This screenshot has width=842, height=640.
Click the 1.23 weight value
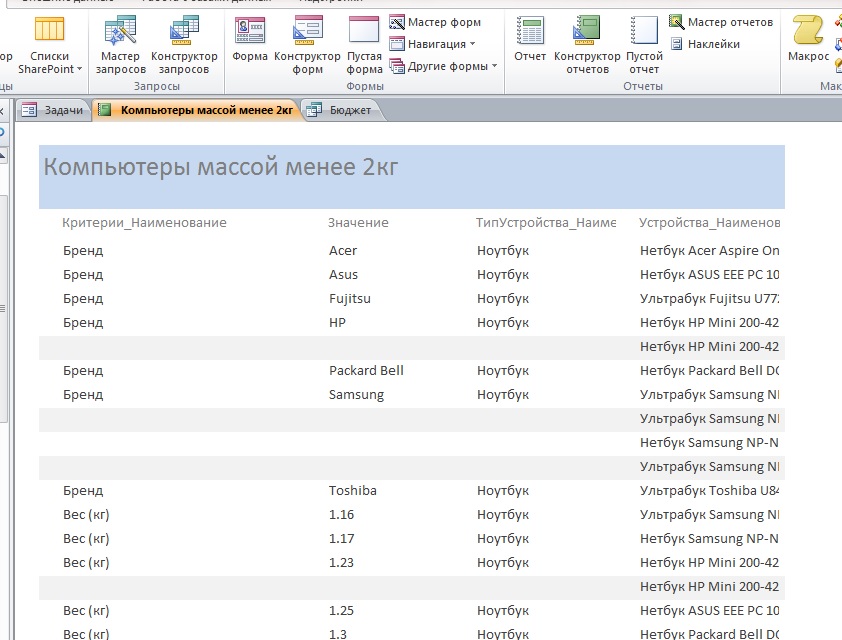[342, 563]
